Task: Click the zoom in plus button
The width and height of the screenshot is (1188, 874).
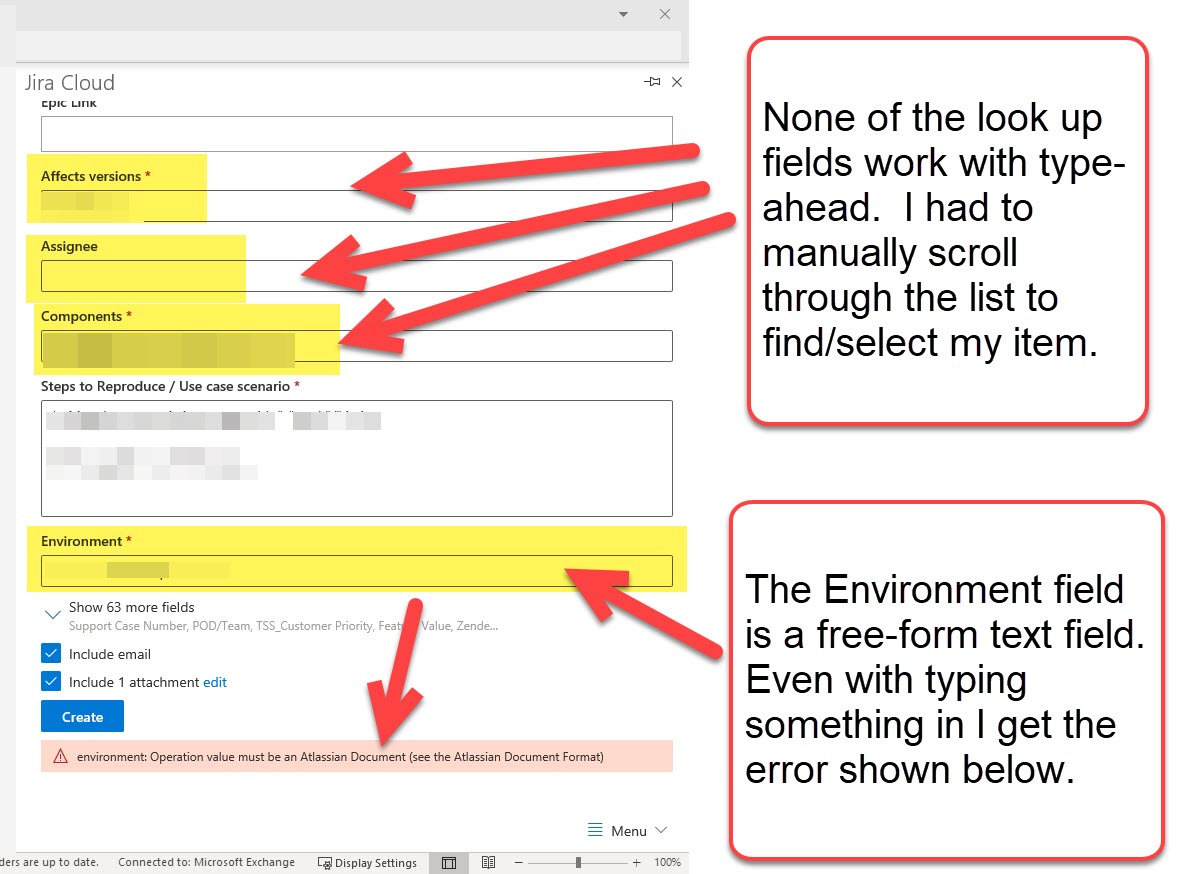Action: coord(636,863)
